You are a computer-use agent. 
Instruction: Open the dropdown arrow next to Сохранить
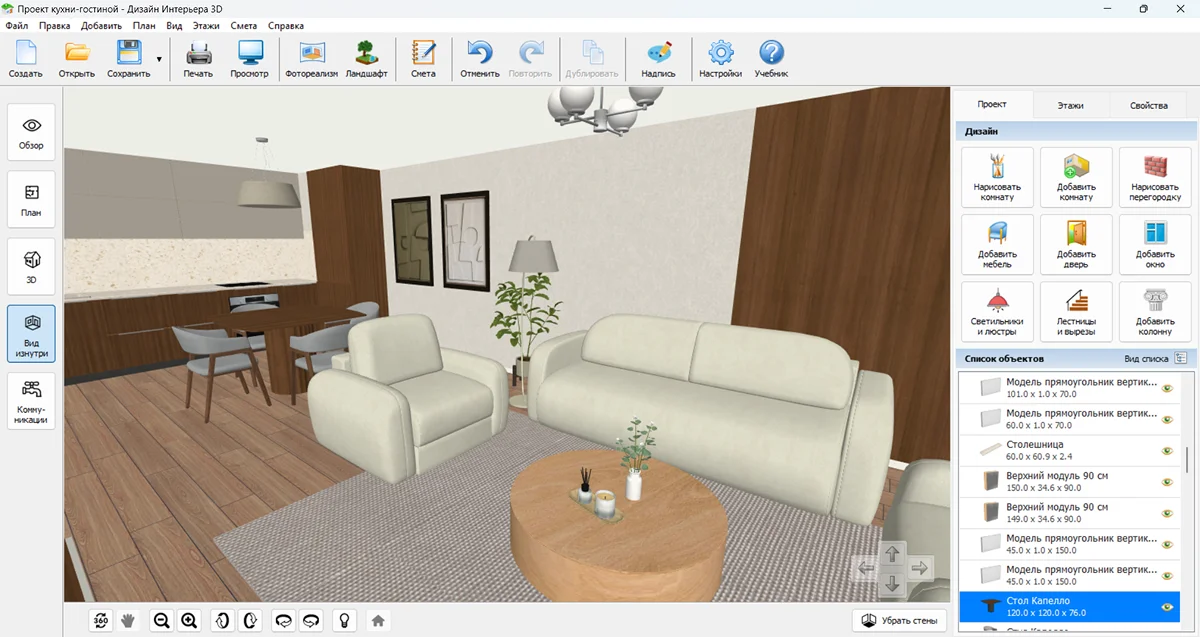(158, 59)
